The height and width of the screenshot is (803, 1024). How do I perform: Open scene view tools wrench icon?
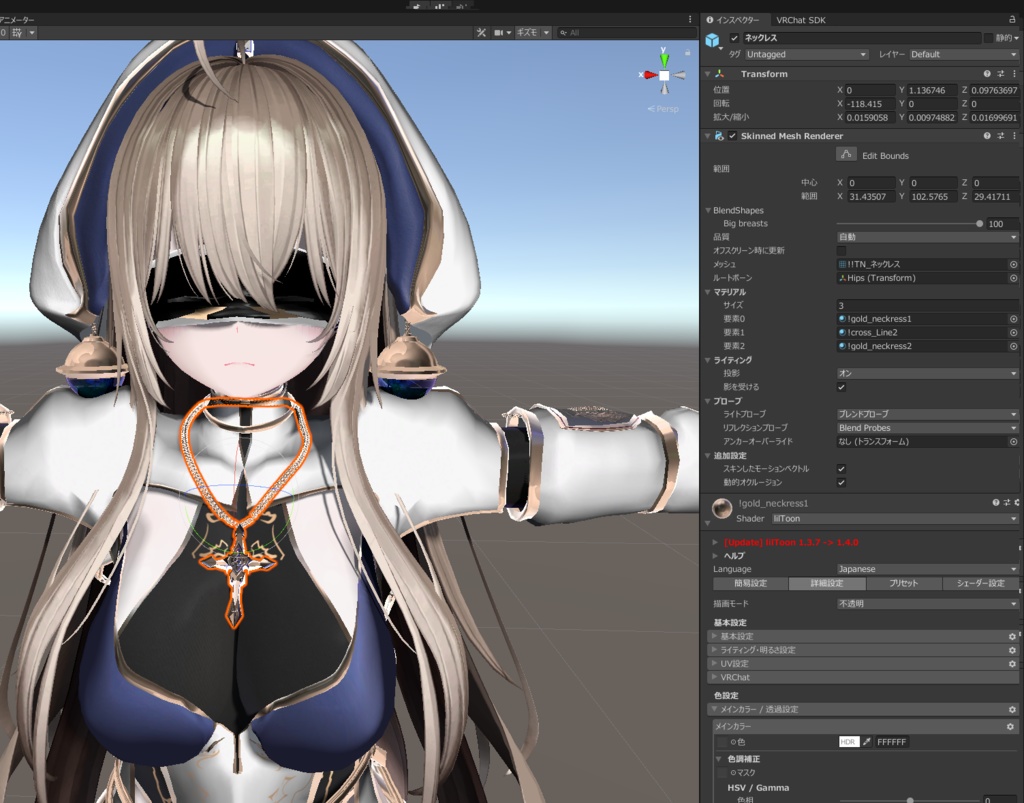(x=481, y=33)
